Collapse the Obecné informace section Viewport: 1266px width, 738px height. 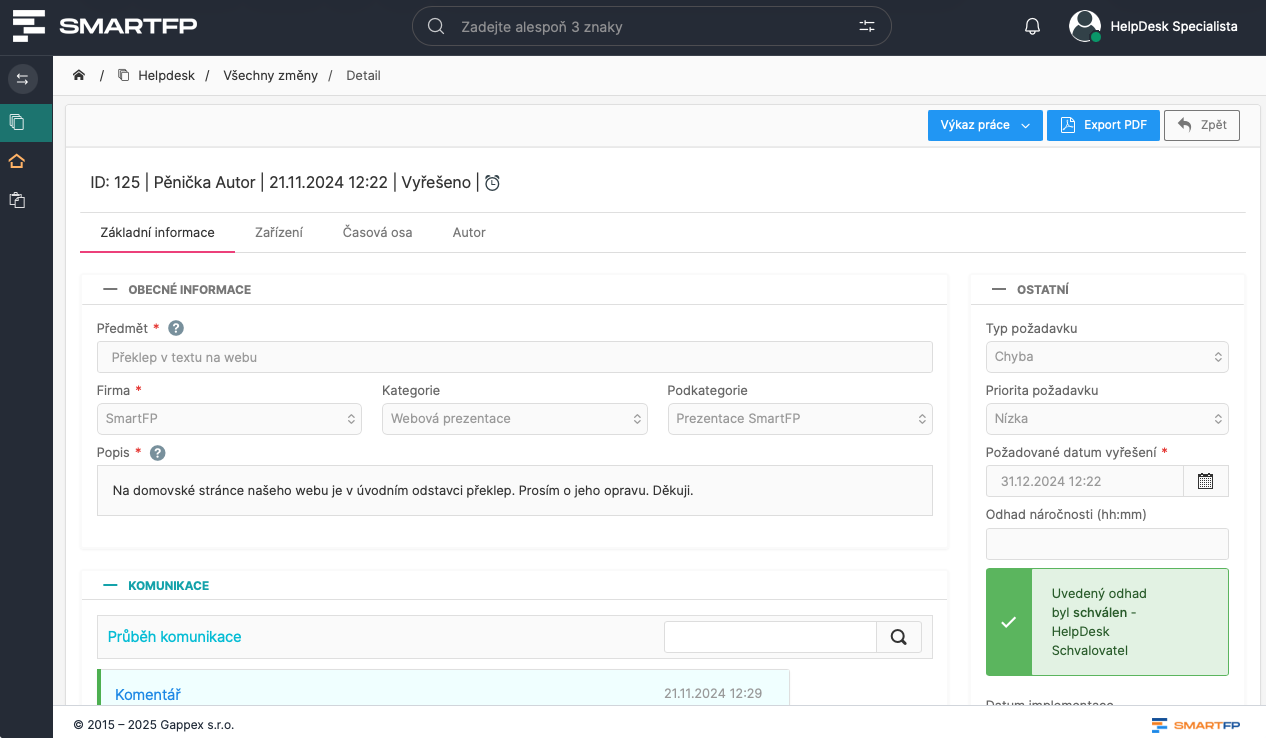(x=111, y=290)
